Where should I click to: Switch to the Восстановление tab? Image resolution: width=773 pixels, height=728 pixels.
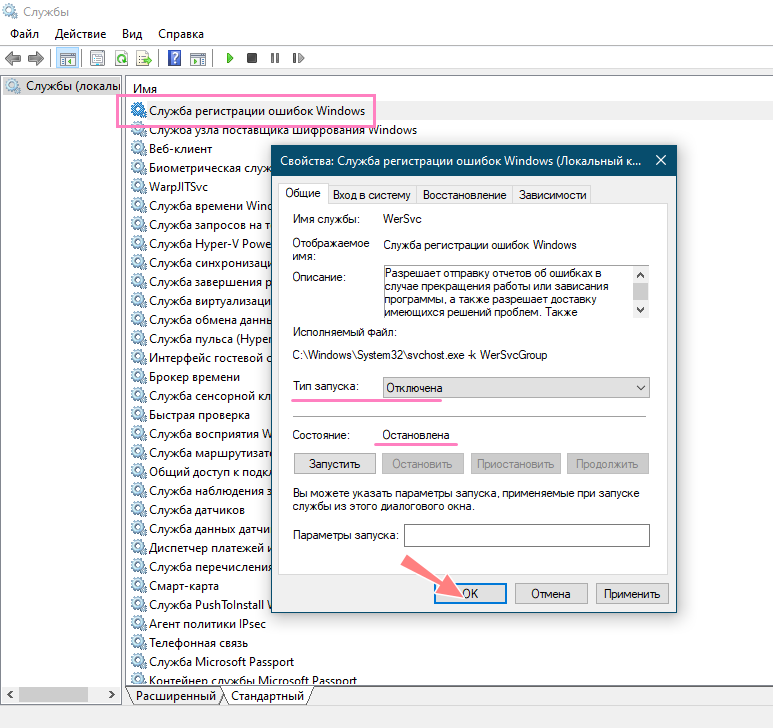click(464, 195)
